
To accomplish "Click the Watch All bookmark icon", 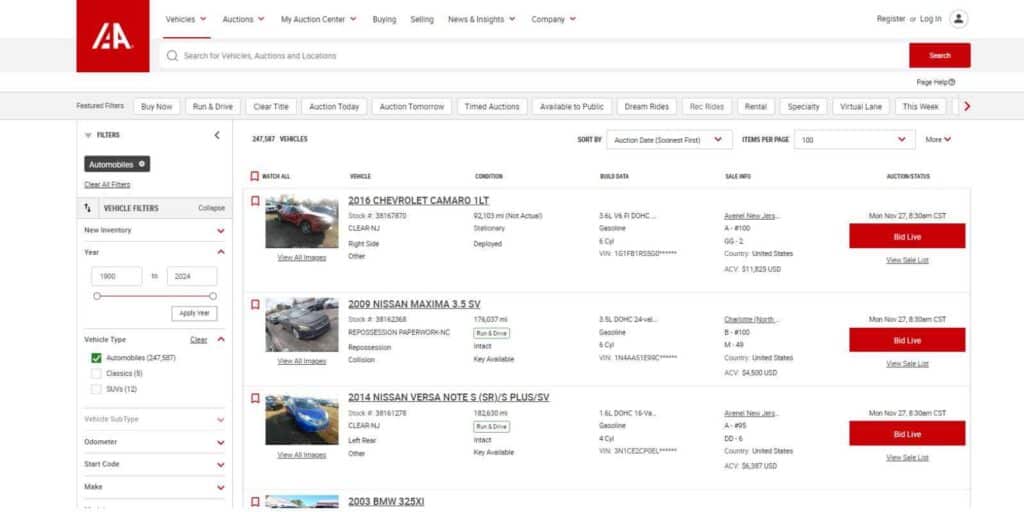I will 255,177.
